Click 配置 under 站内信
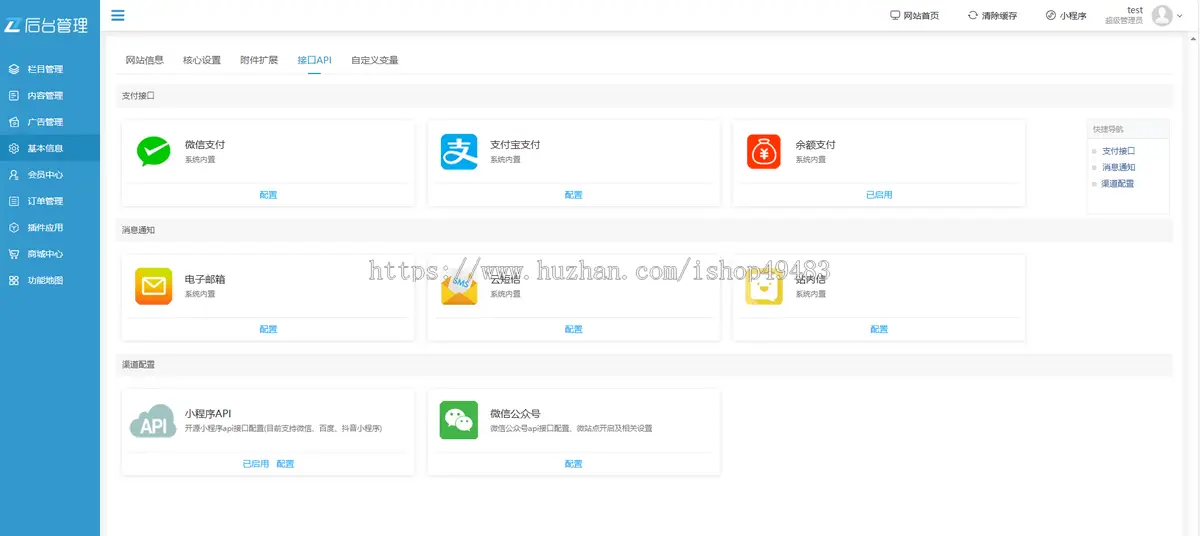Screen dimensions: 1200x536 (879, 329)
